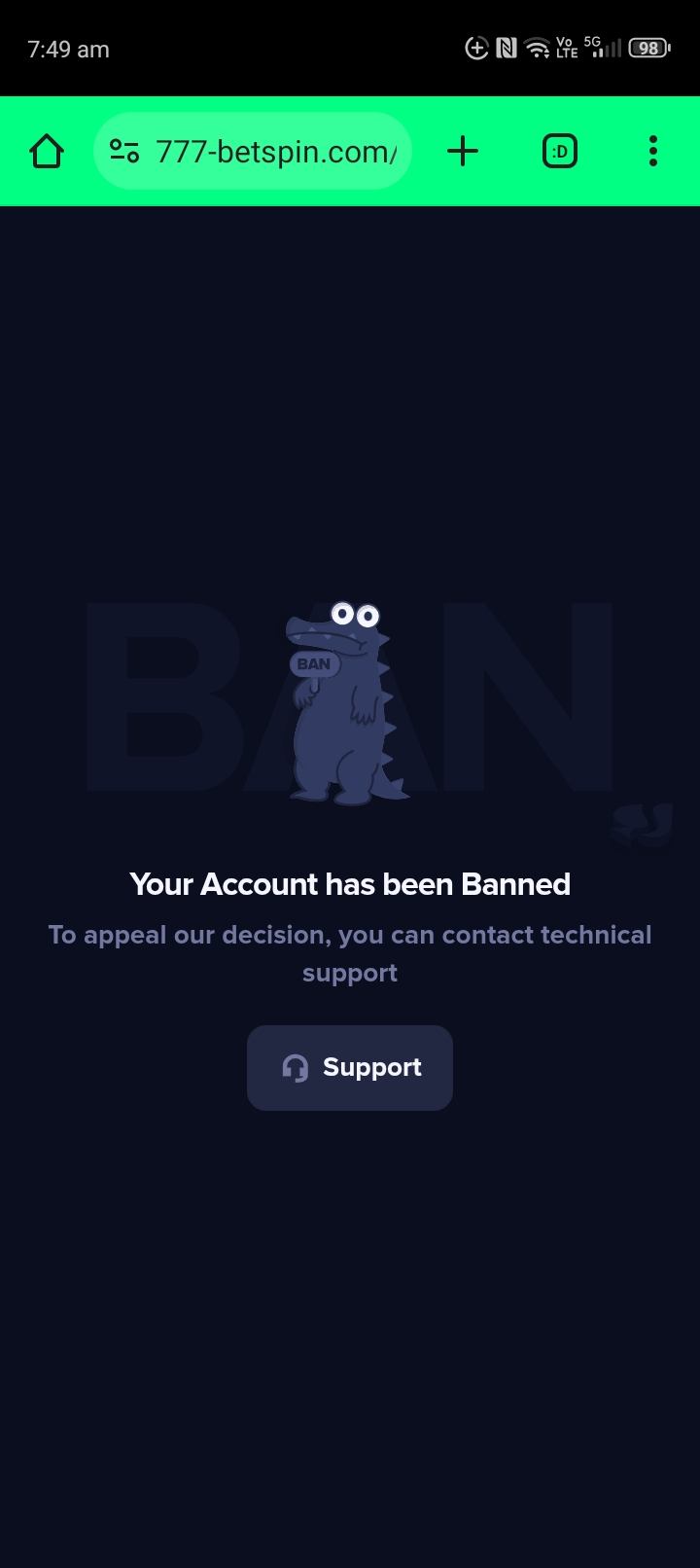Click the Support button
The width and height of the screenshot is (700, 1568).
coord(350,1067)
